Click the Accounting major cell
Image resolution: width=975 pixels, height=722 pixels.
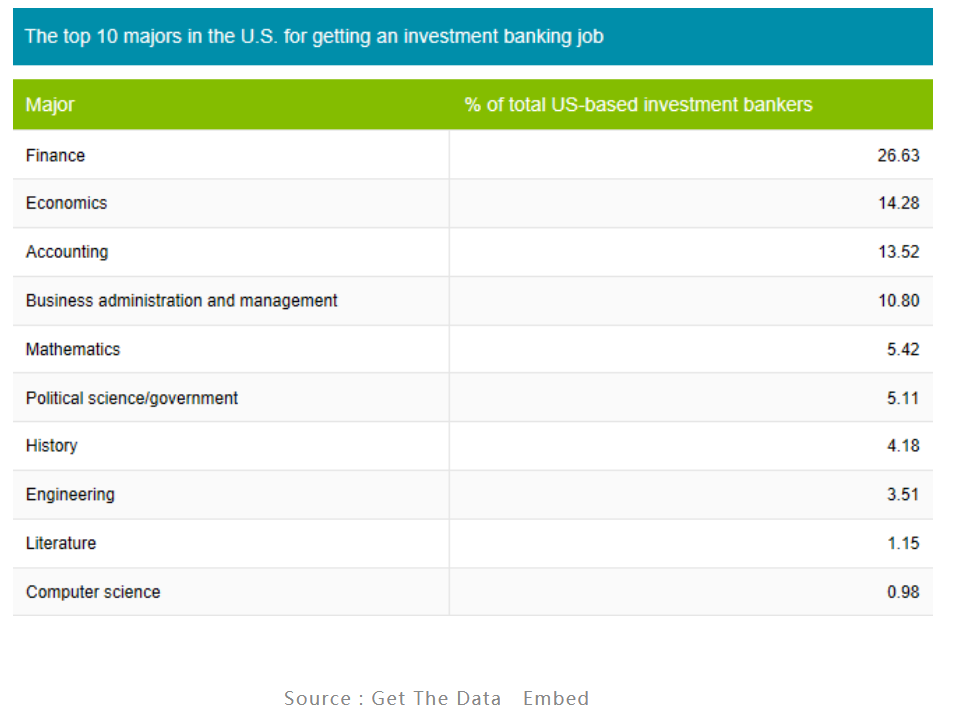[x=67, y=252]
